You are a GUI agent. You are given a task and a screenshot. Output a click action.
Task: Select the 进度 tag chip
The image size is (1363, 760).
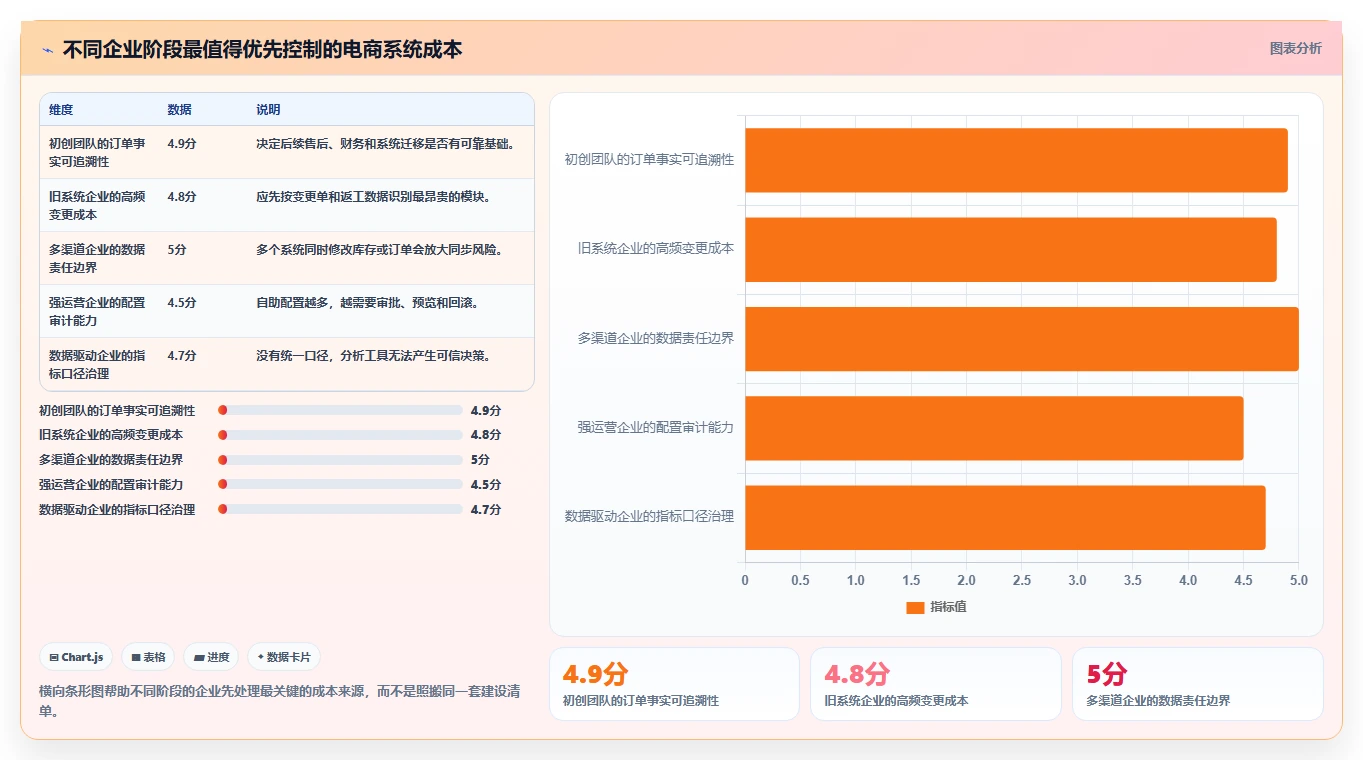coord(211,657)
